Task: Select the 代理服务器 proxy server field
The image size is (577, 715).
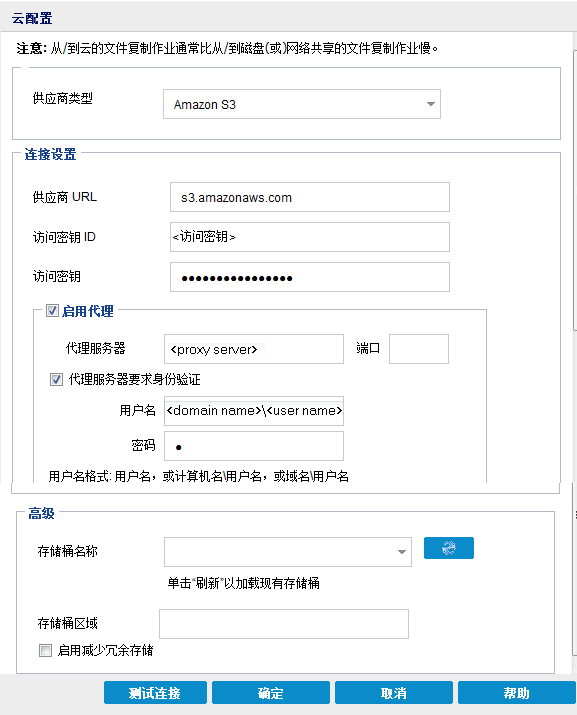Action: pos(254,349)
